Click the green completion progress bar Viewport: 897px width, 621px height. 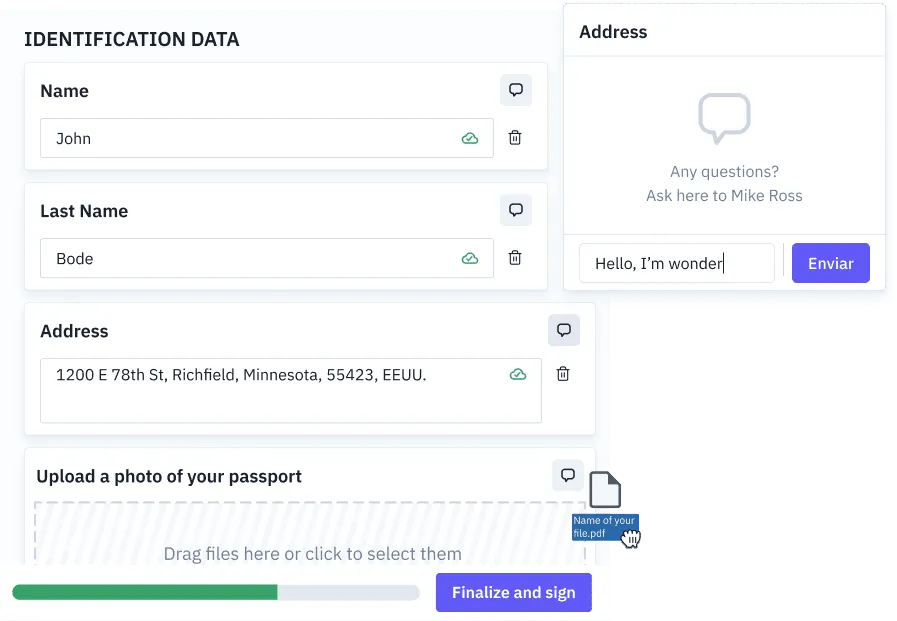(x=216, y=592)
